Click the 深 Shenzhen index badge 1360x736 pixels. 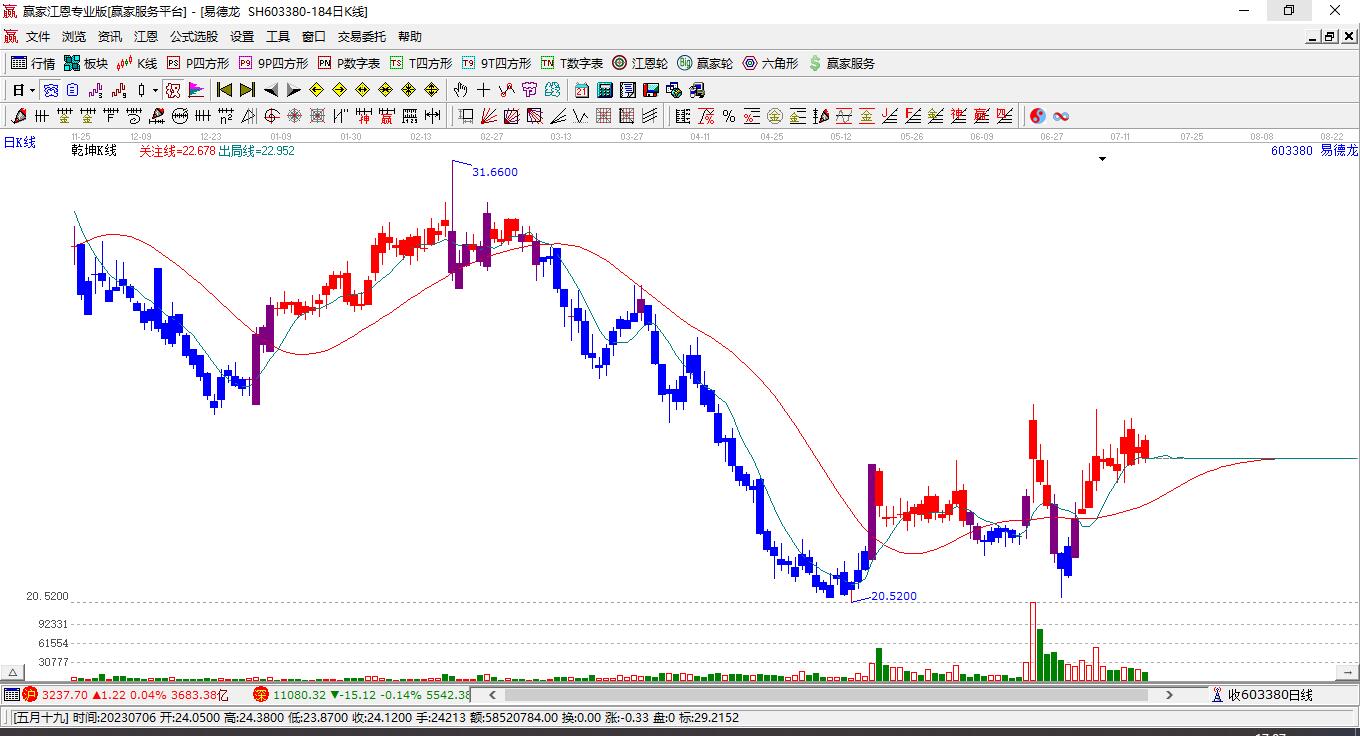click(x=261, y=694)
